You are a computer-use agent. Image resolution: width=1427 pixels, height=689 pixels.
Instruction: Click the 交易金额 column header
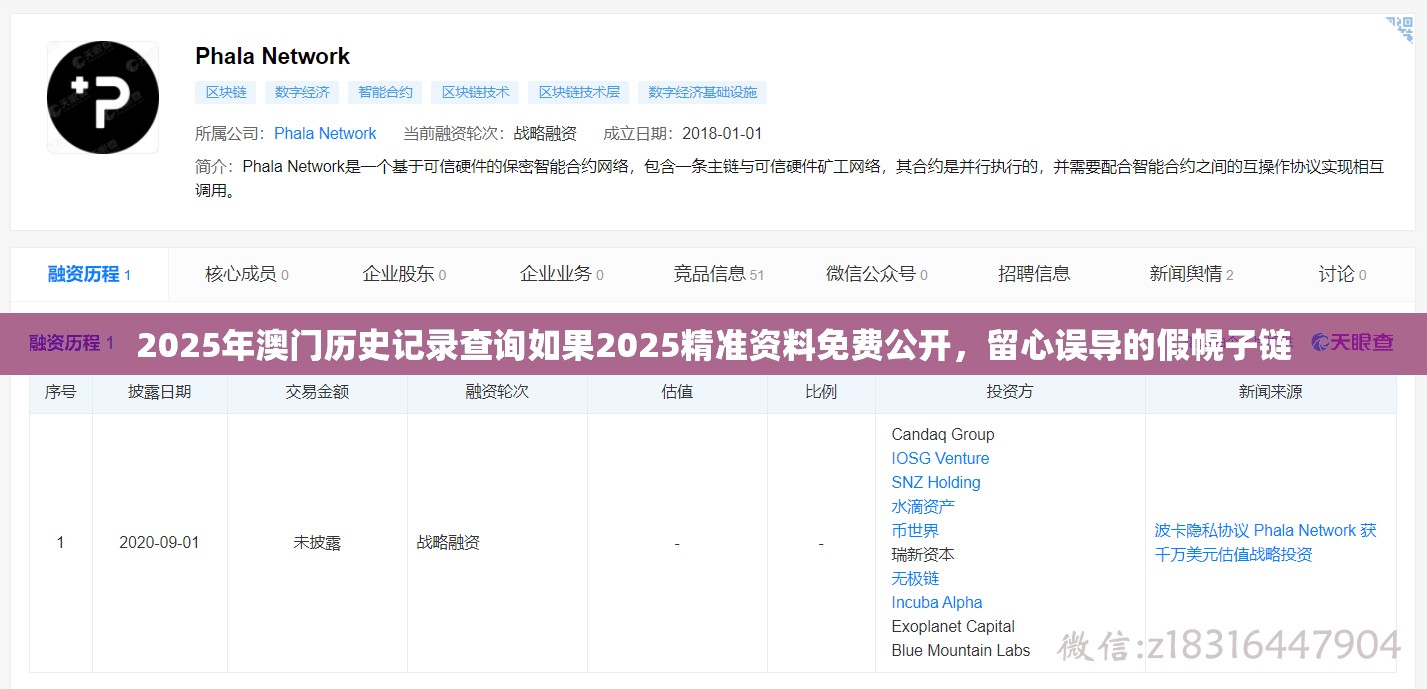[x=317, y=392]
